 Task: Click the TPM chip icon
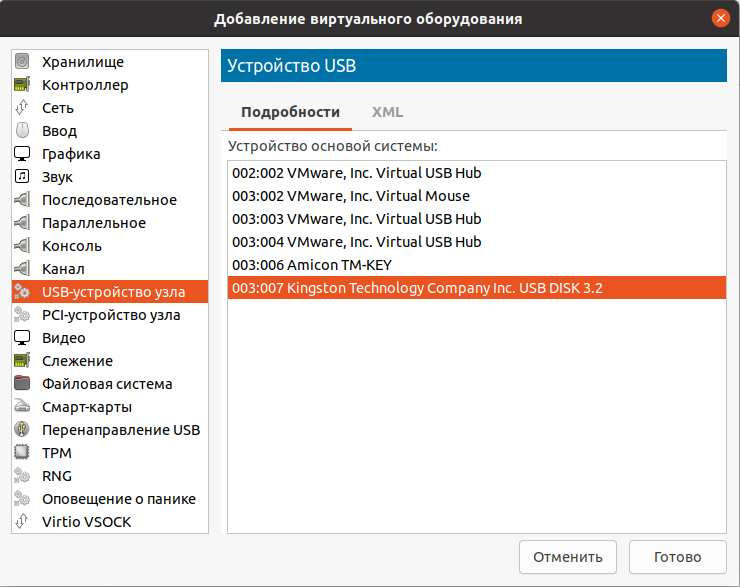pyautogui.click(x=22, y=453)
